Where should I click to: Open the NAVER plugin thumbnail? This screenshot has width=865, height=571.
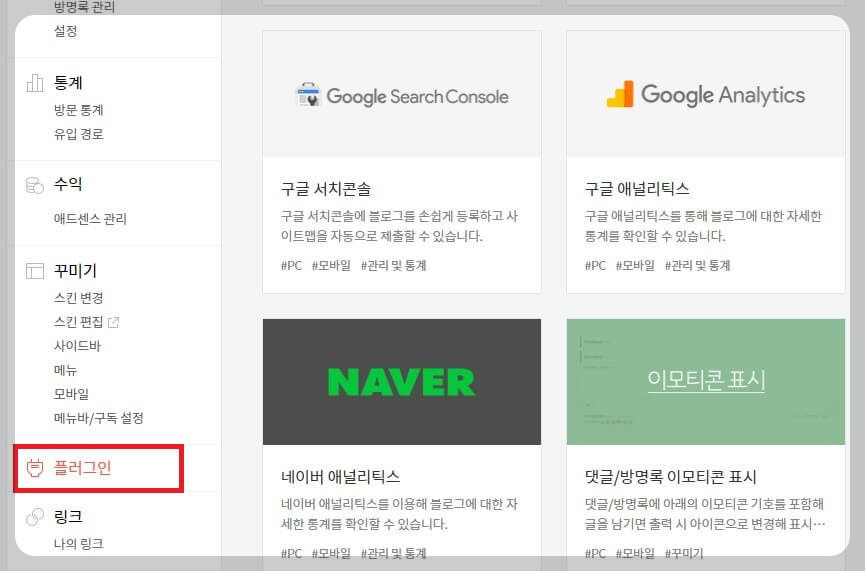[402, 382]
